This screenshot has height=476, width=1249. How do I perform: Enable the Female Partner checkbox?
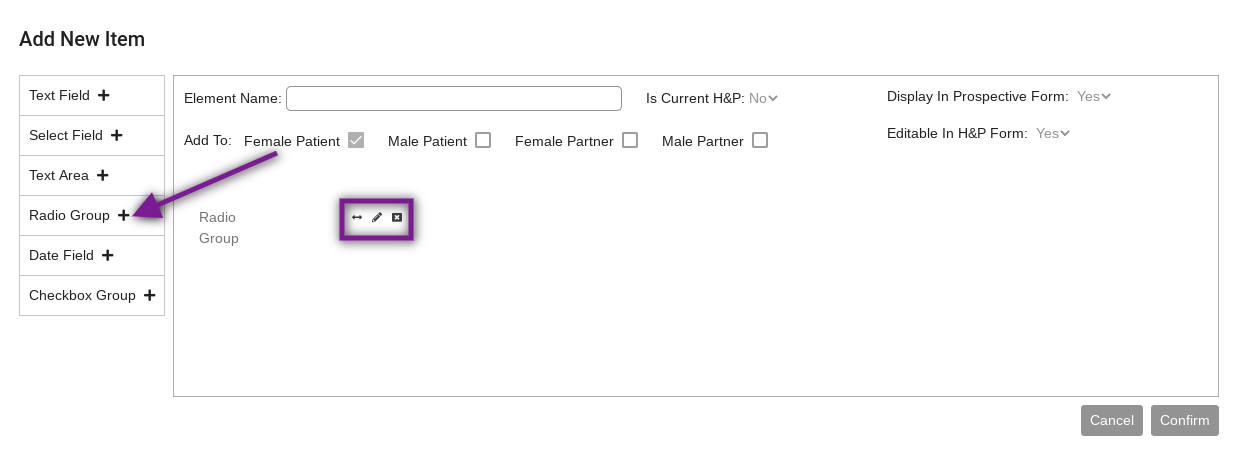pyautogui.click(x=630, y=140)
